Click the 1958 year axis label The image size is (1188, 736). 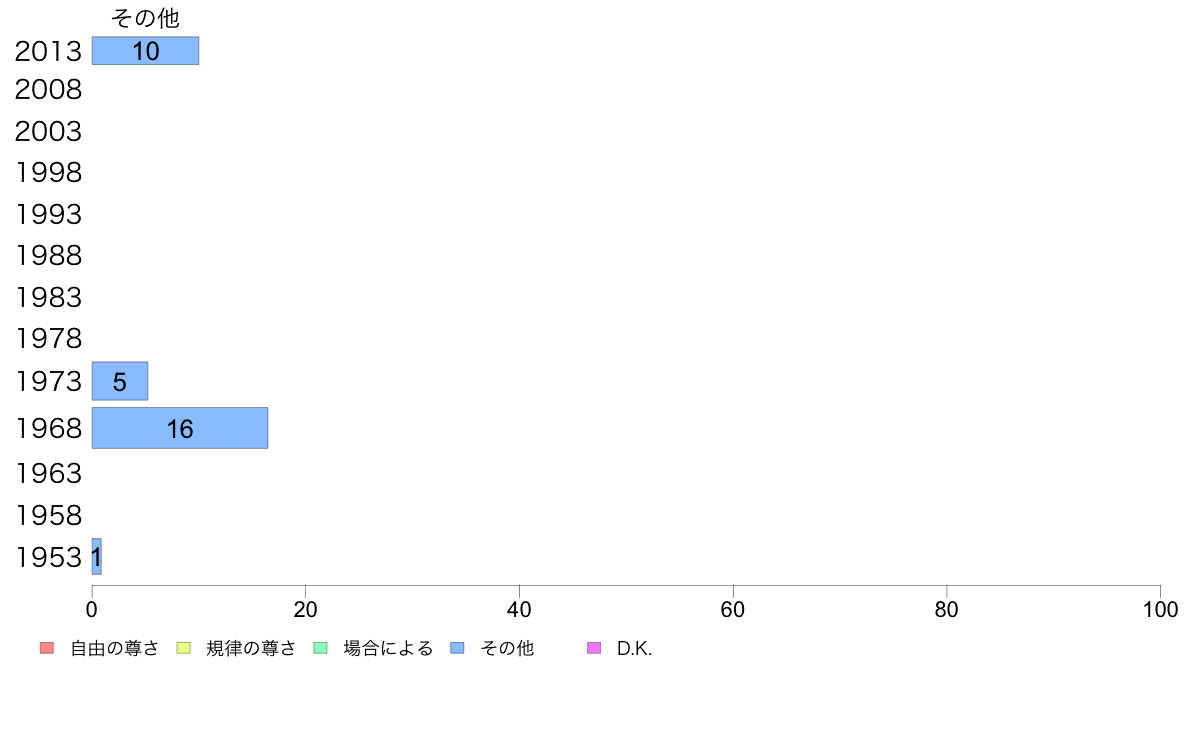48,516
